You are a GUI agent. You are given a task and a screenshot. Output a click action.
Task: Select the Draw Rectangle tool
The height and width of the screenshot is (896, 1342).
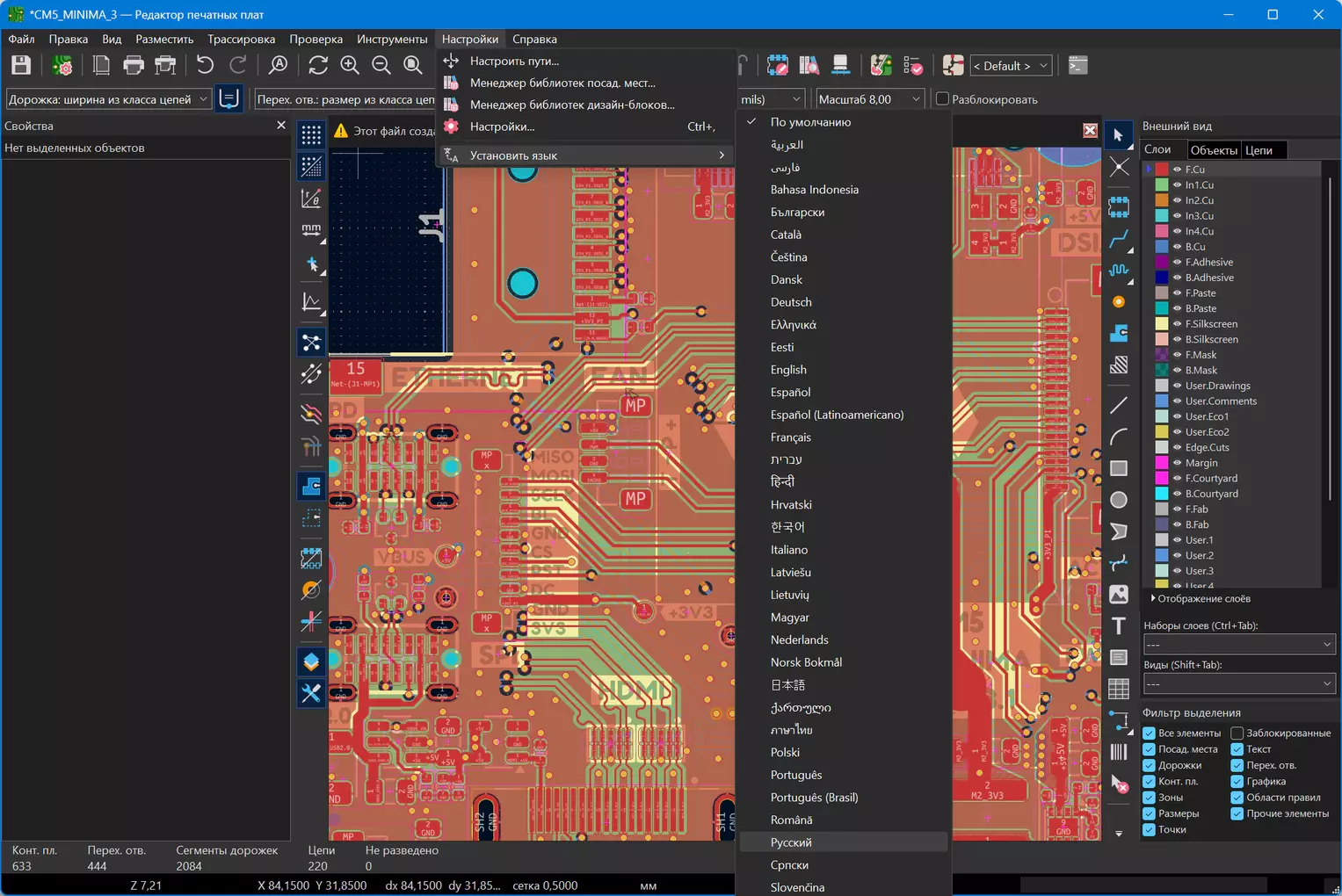point(1118,468)
